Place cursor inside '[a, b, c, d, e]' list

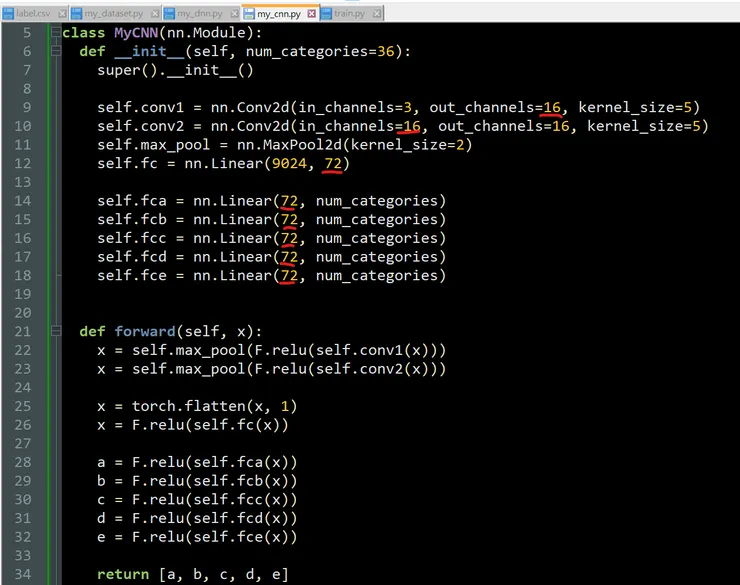click(x=223, y=574)
